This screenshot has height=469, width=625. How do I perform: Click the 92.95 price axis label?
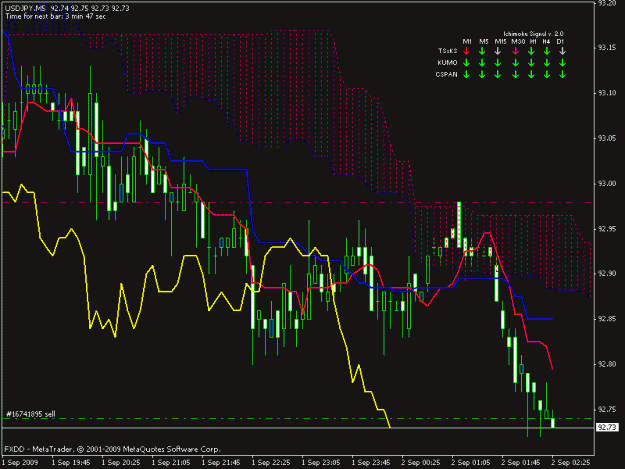coord(607,229)
